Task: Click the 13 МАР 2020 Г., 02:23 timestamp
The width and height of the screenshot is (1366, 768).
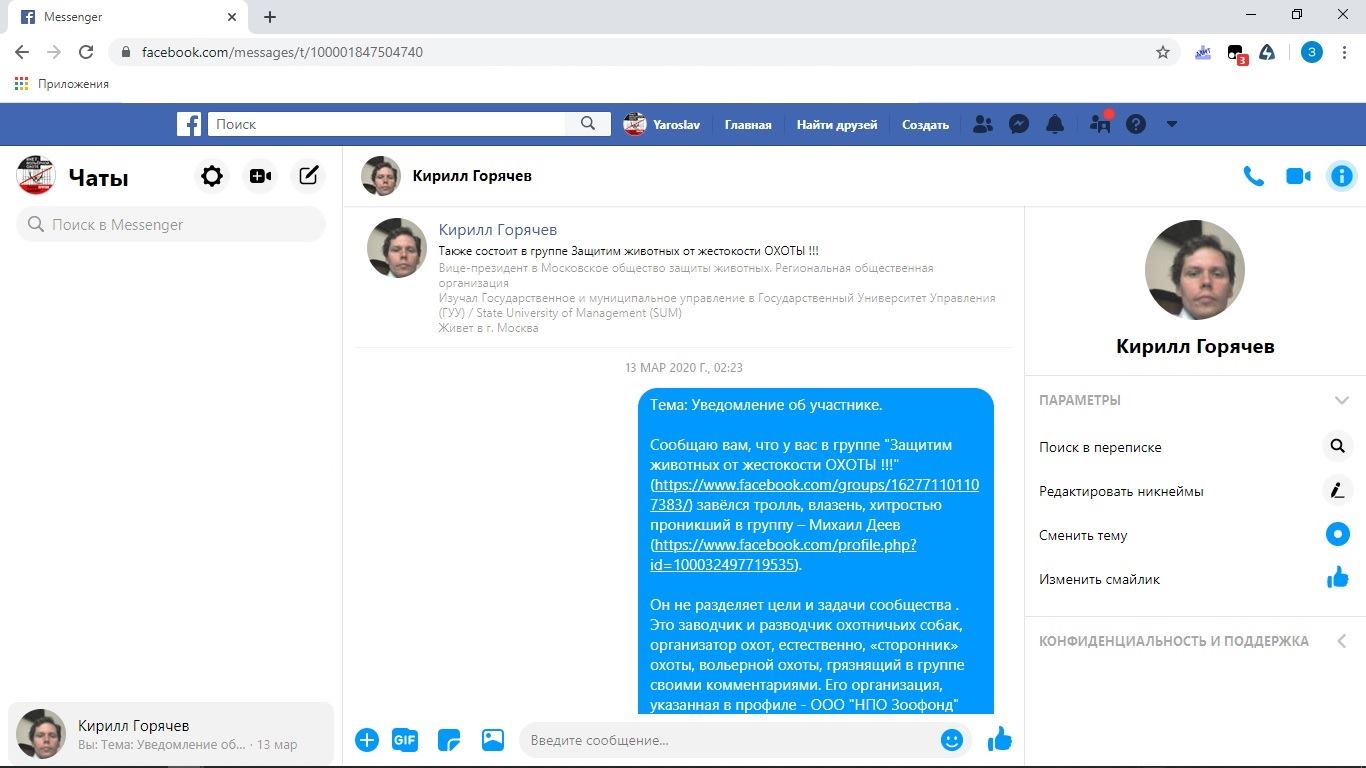Action: tap(684, 368)
